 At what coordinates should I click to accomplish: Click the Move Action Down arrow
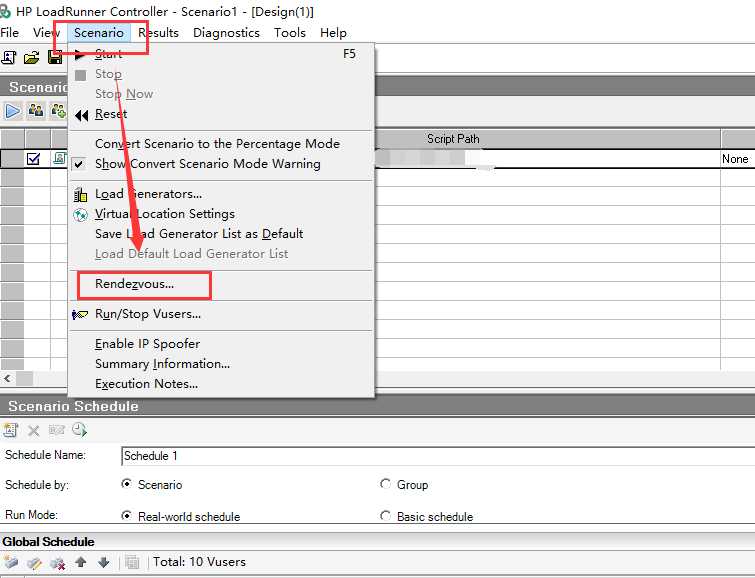[104, 562]
